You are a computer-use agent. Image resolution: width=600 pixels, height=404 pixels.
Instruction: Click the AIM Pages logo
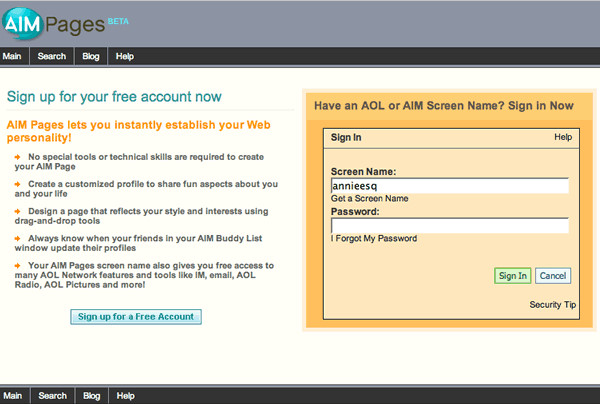[x=54, y=24]
